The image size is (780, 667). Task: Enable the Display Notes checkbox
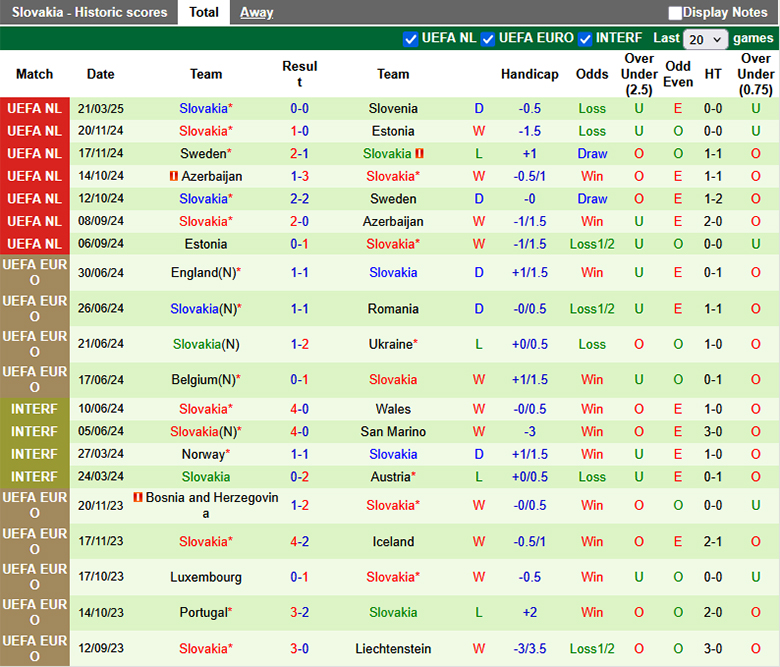675,13
